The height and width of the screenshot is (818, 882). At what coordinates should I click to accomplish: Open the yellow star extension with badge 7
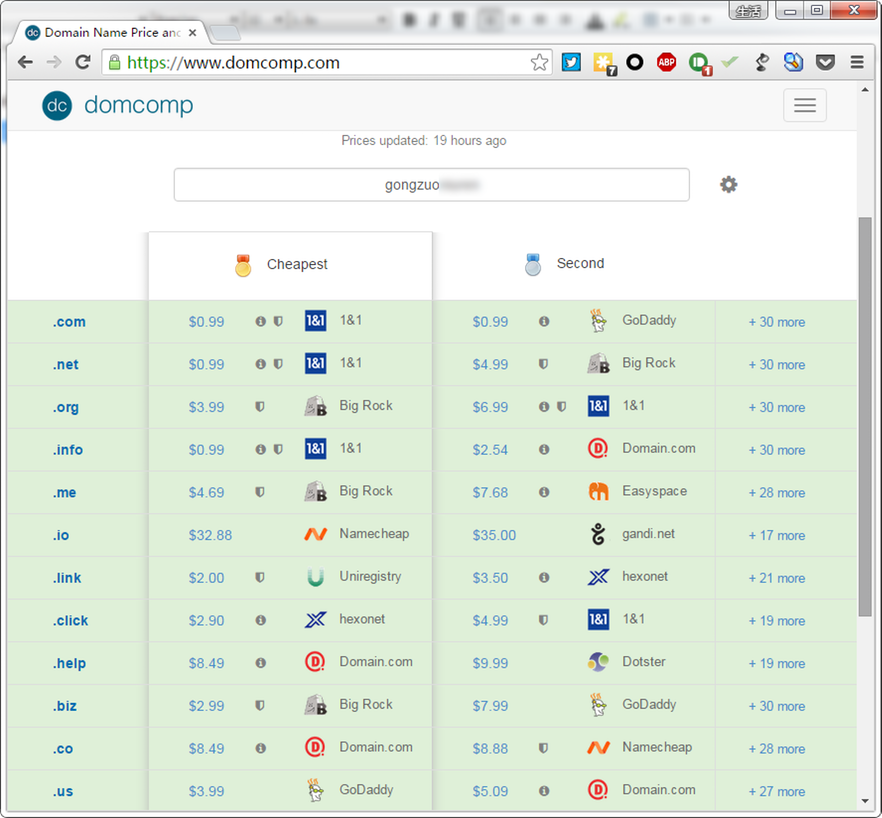(x=604, y=63)
